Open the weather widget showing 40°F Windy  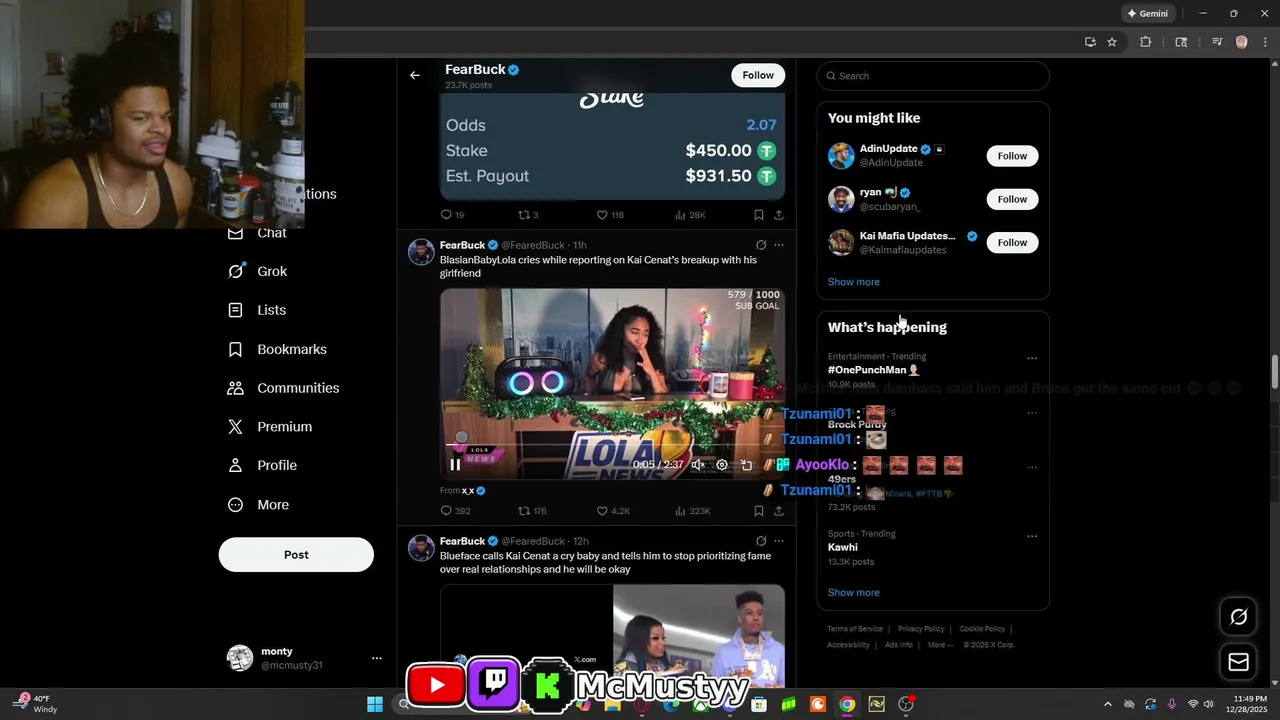coord(37,704)
